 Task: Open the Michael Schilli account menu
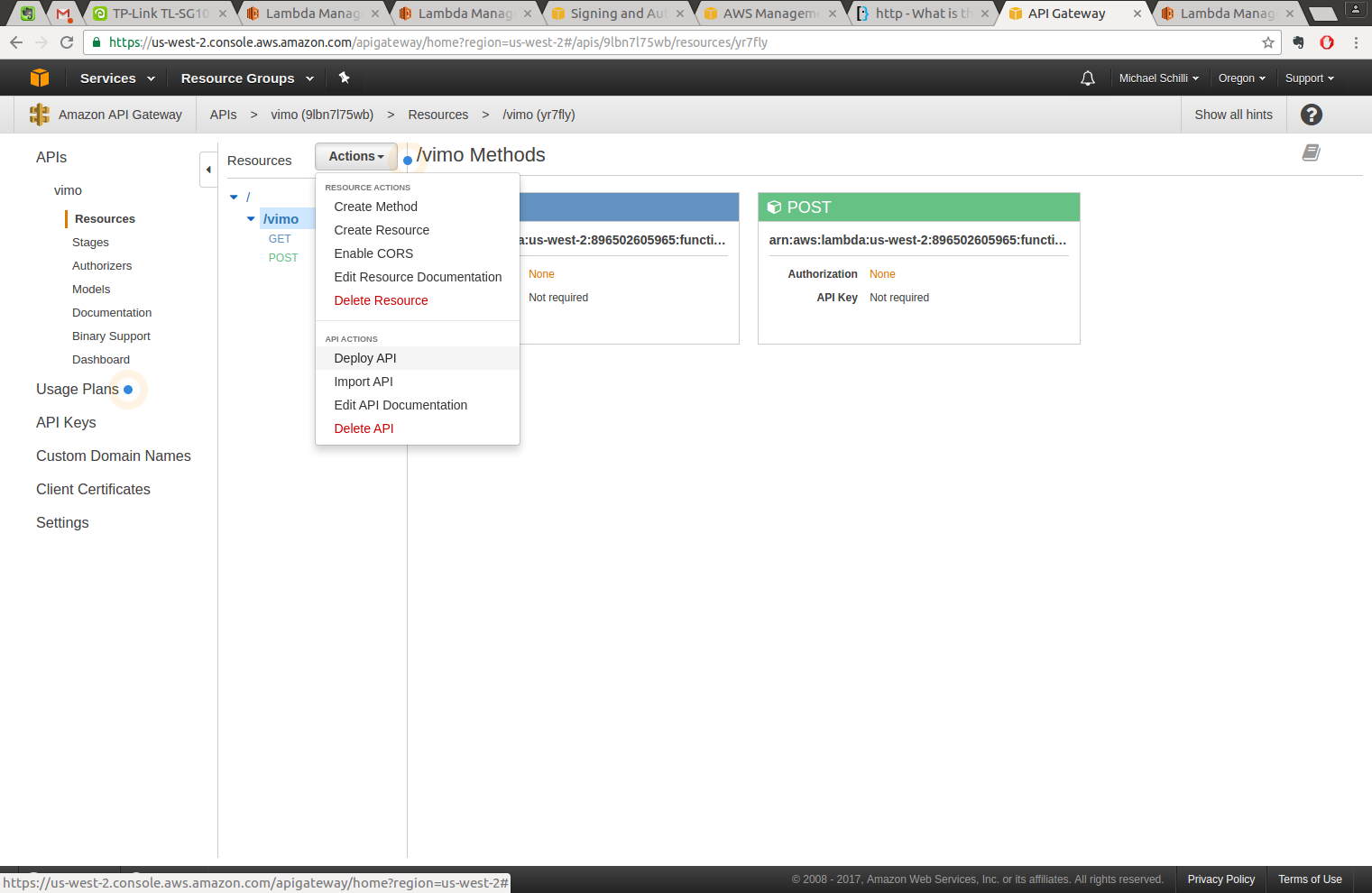coord(1159,78)
